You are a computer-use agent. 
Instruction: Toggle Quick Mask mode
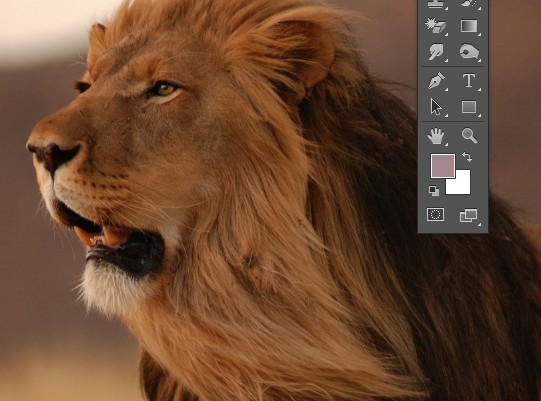click(x=435, y=214)
